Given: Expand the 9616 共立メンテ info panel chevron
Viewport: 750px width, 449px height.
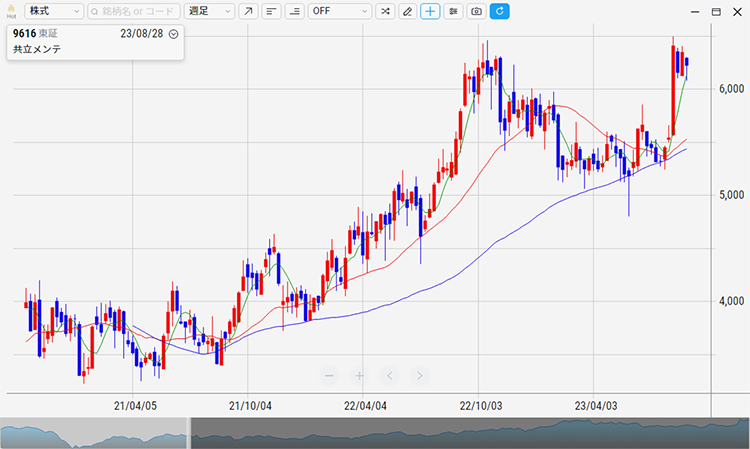Looking at the screenshot, I should (x=174, y=33).
